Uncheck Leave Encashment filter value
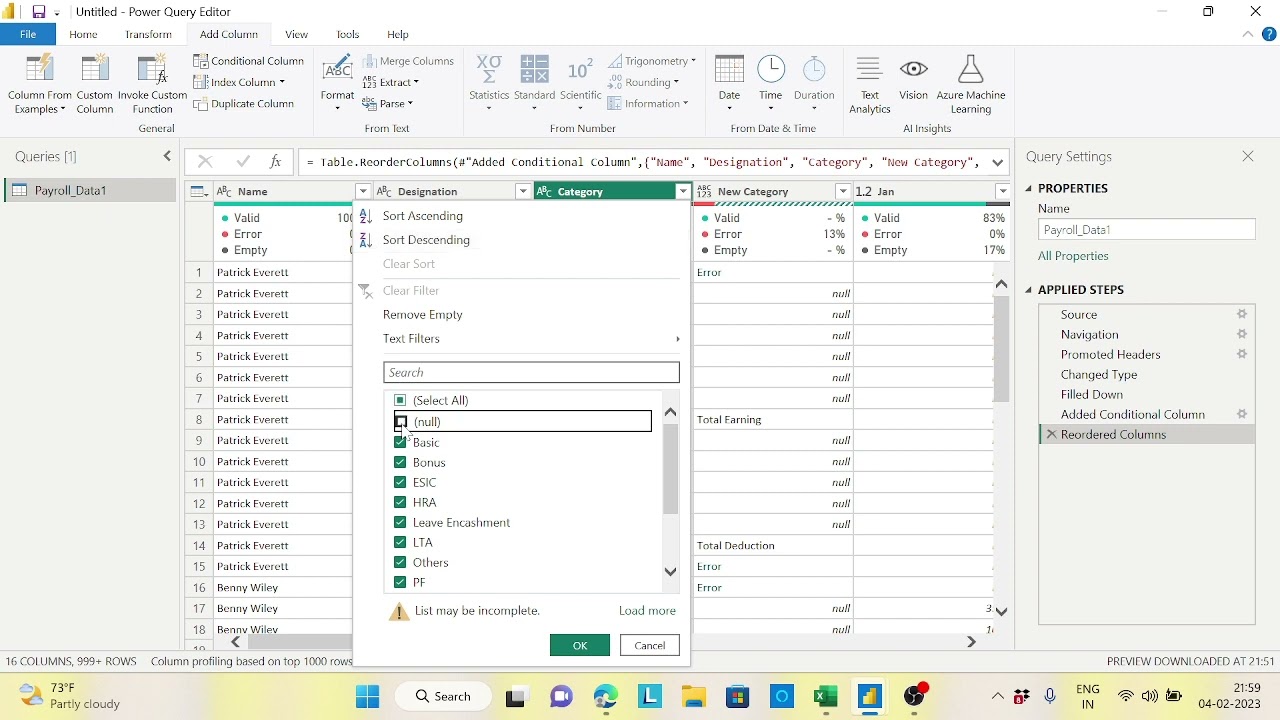The width and height of the screenshot is (1280, 720). click(x=400, y=522)
